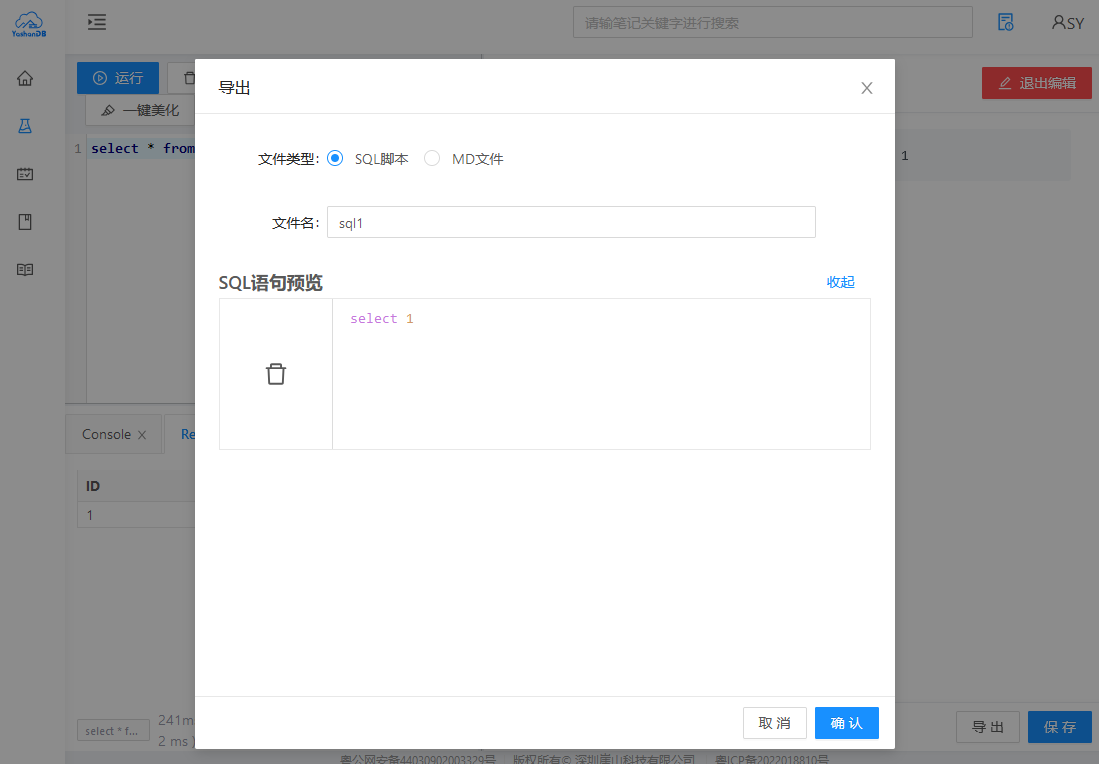Image resolution: width=1099 pixels, height=764 pixels.
Task: Close the 导出 dialog with the X
Action: click(x=867, y=88)
